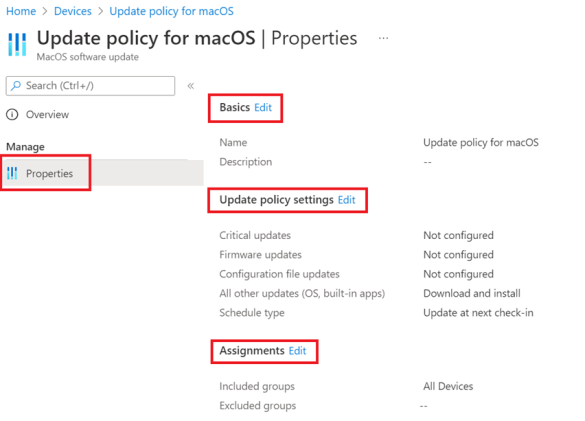Click the Properties icon in Manage section
This screenshot has height=421, width=585.
click(12, 173)
